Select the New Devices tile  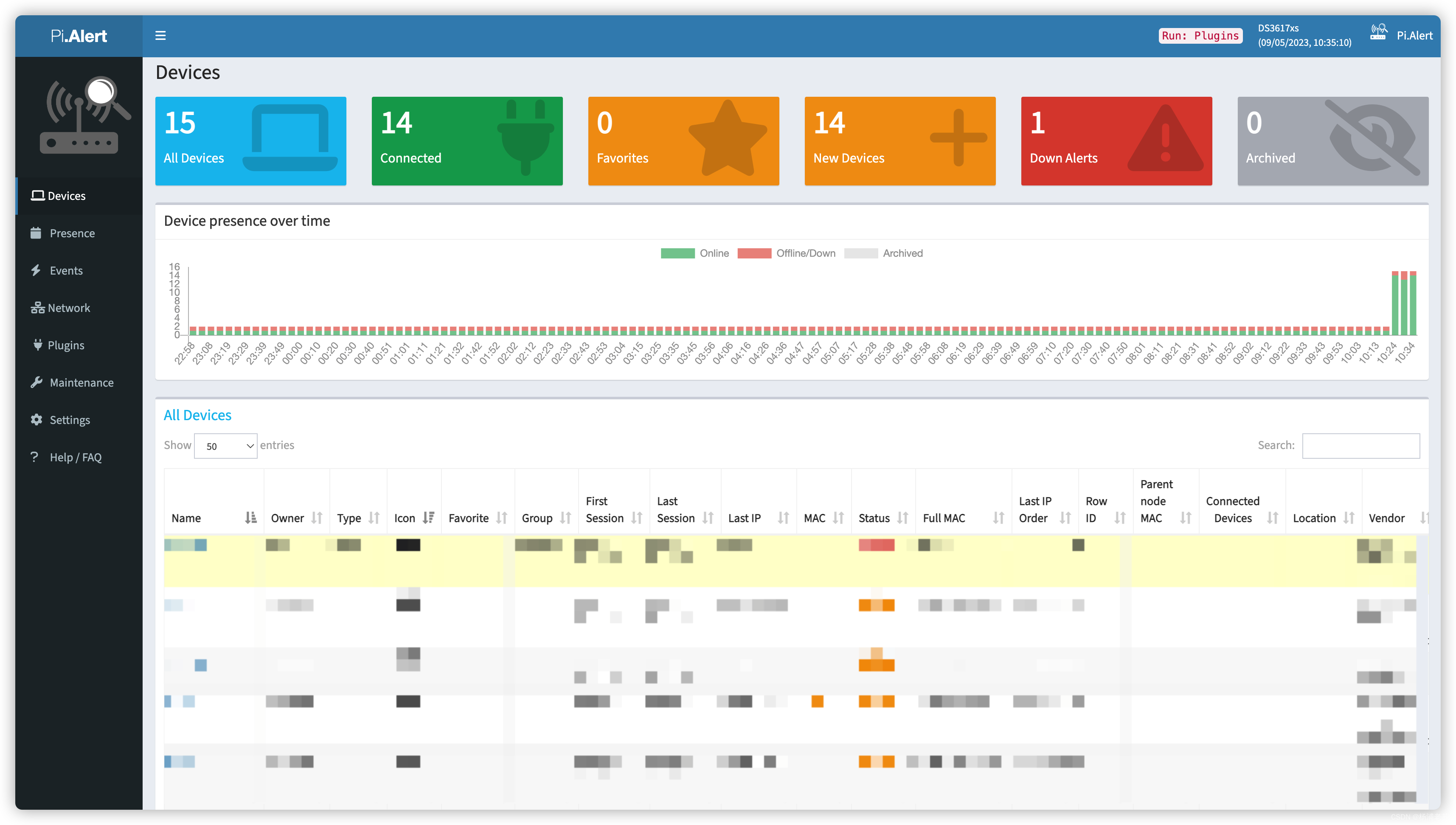pos(899,140)
